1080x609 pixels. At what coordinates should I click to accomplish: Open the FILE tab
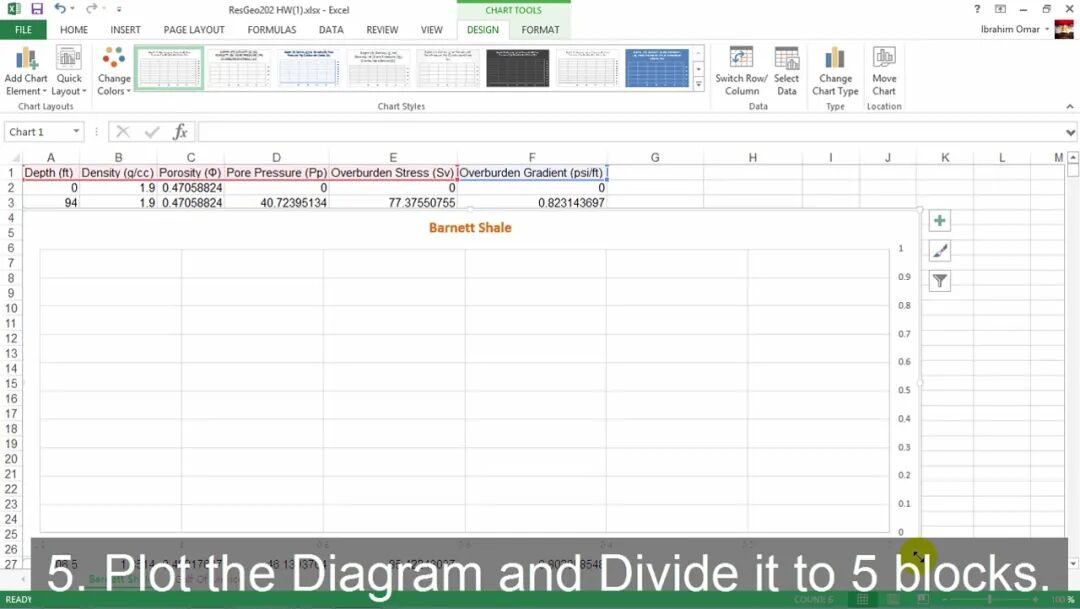(23, 30)
